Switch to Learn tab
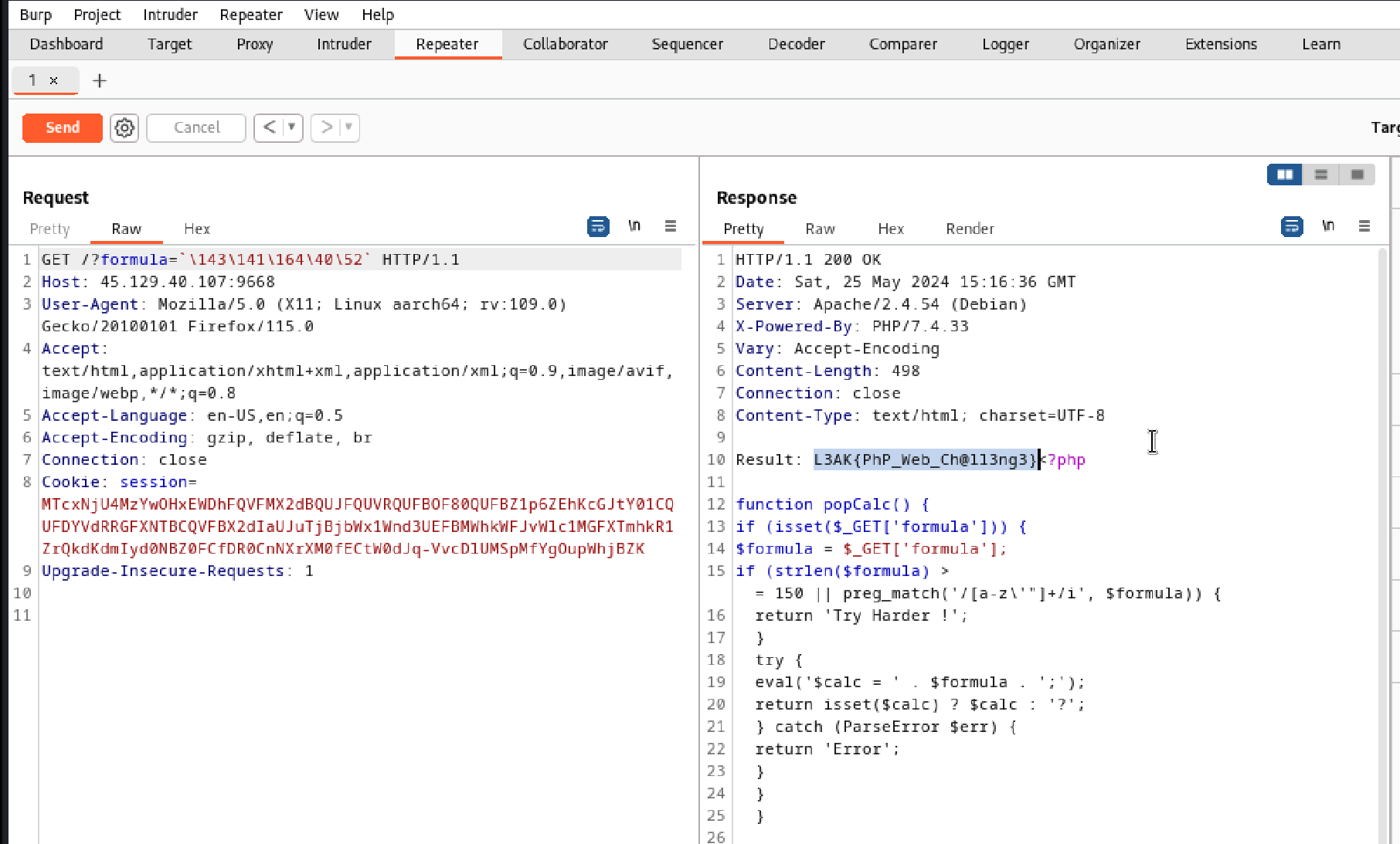The height and width of the screenshot is (844, 1400). (1321, 44)
